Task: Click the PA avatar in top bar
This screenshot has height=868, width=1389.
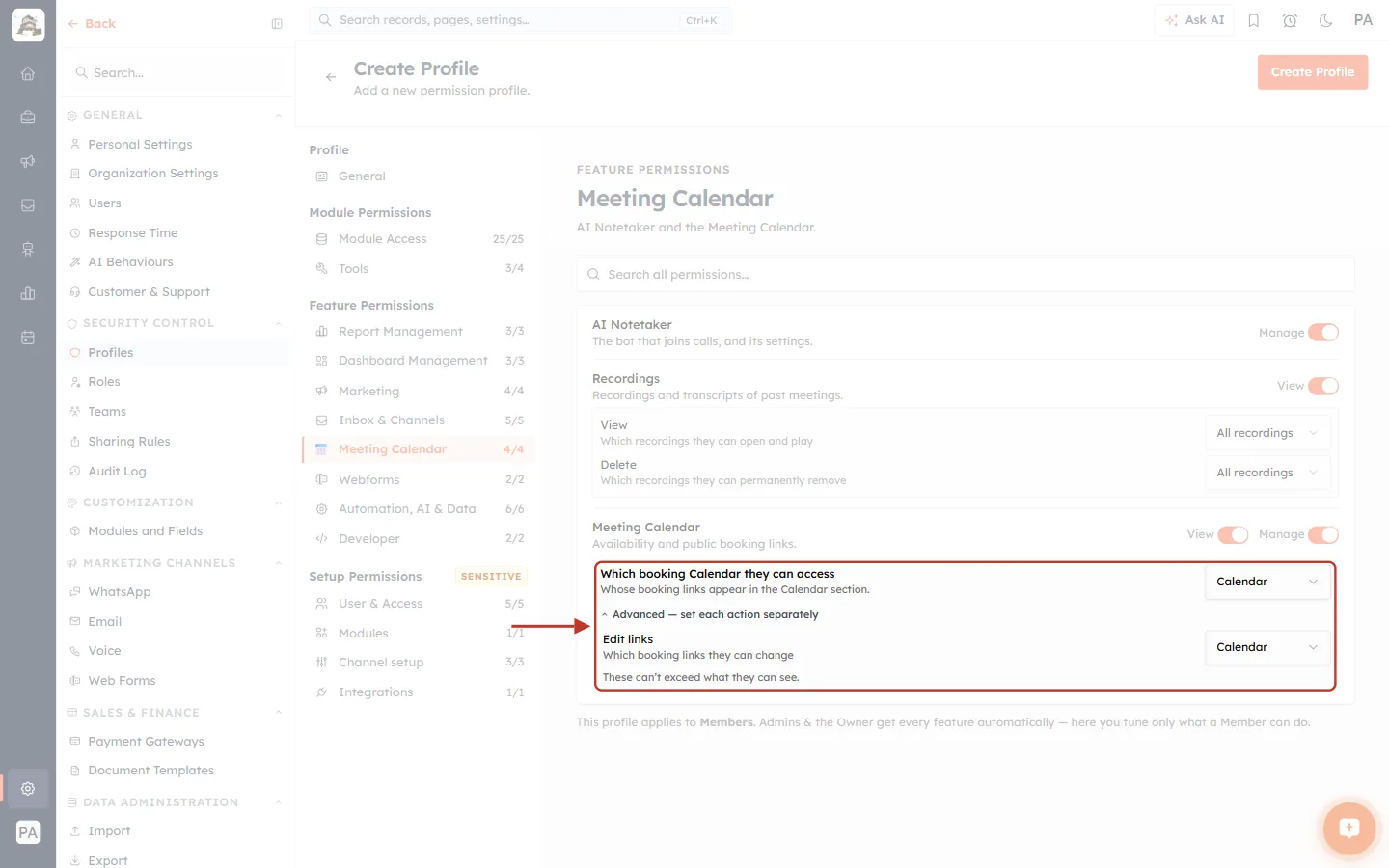Action: pos(1363,20)
